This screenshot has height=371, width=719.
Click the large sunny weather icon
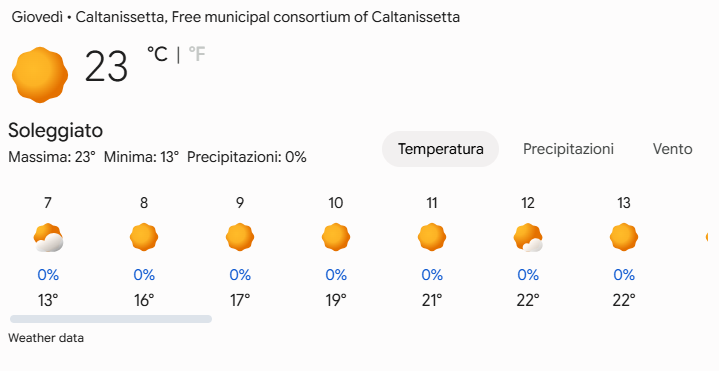click(40, 74)
